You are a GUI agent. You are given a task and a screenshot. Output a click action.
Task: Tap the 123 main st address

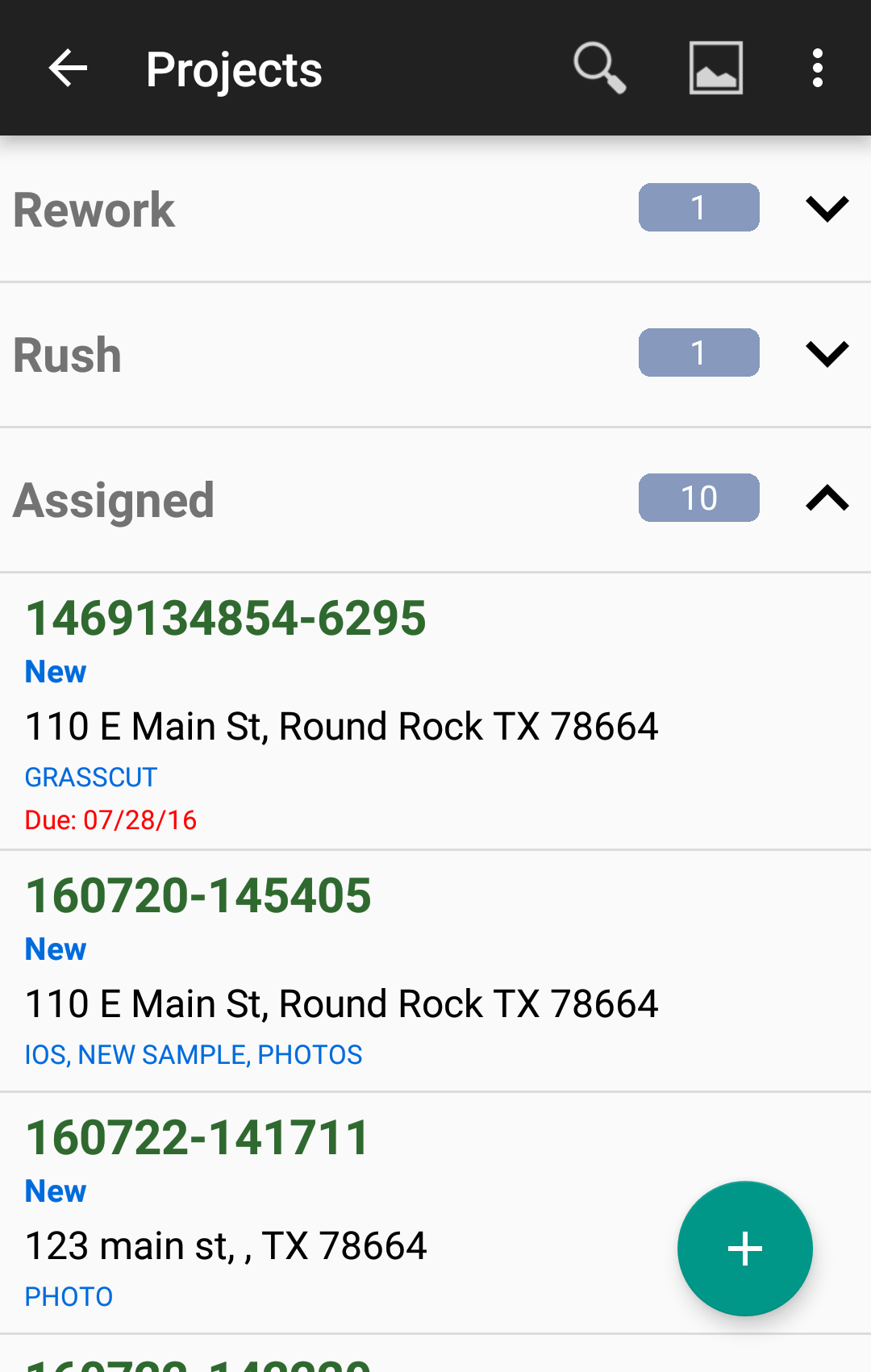(226, 1246)
